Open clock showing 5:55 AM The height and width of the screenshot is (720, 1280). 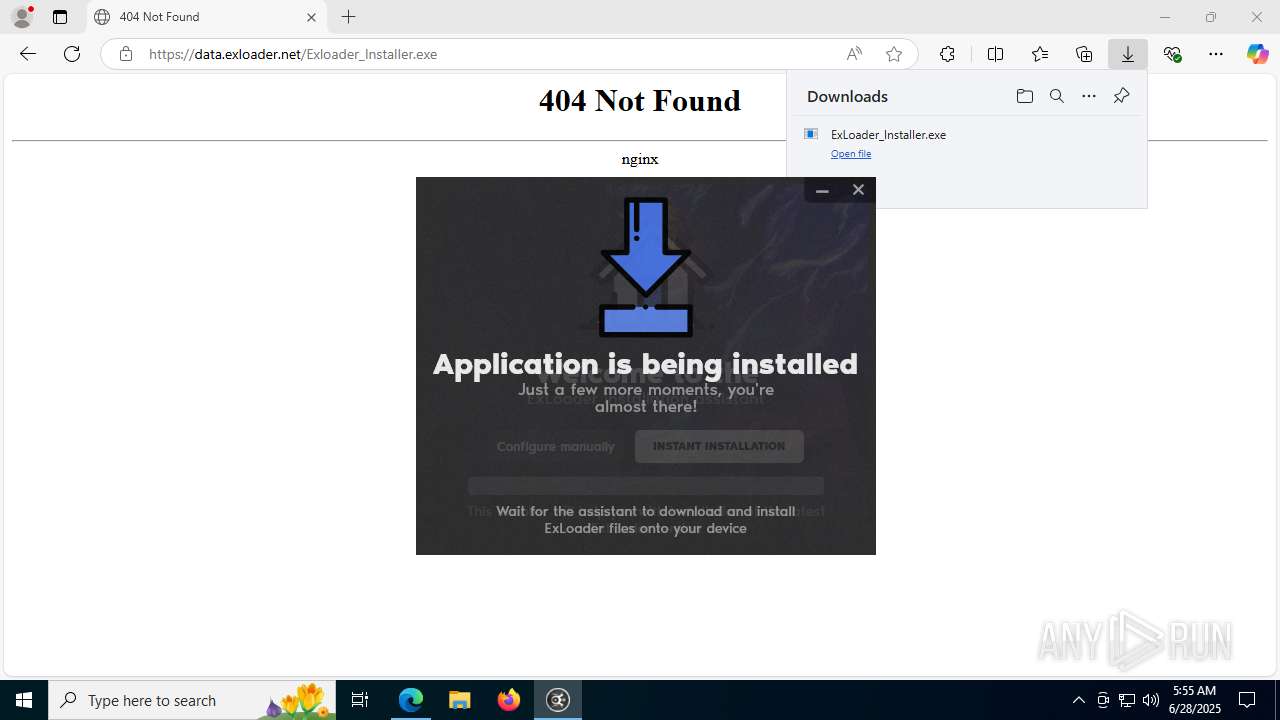[1194, 700]
